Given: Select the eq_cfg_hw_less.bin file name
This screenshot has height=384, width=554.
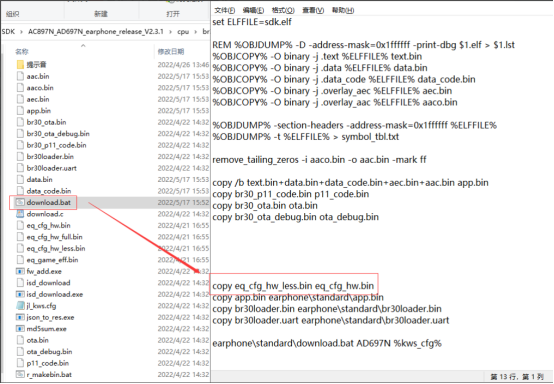Looking at the screenshot, I should click(x=56, y=248).
